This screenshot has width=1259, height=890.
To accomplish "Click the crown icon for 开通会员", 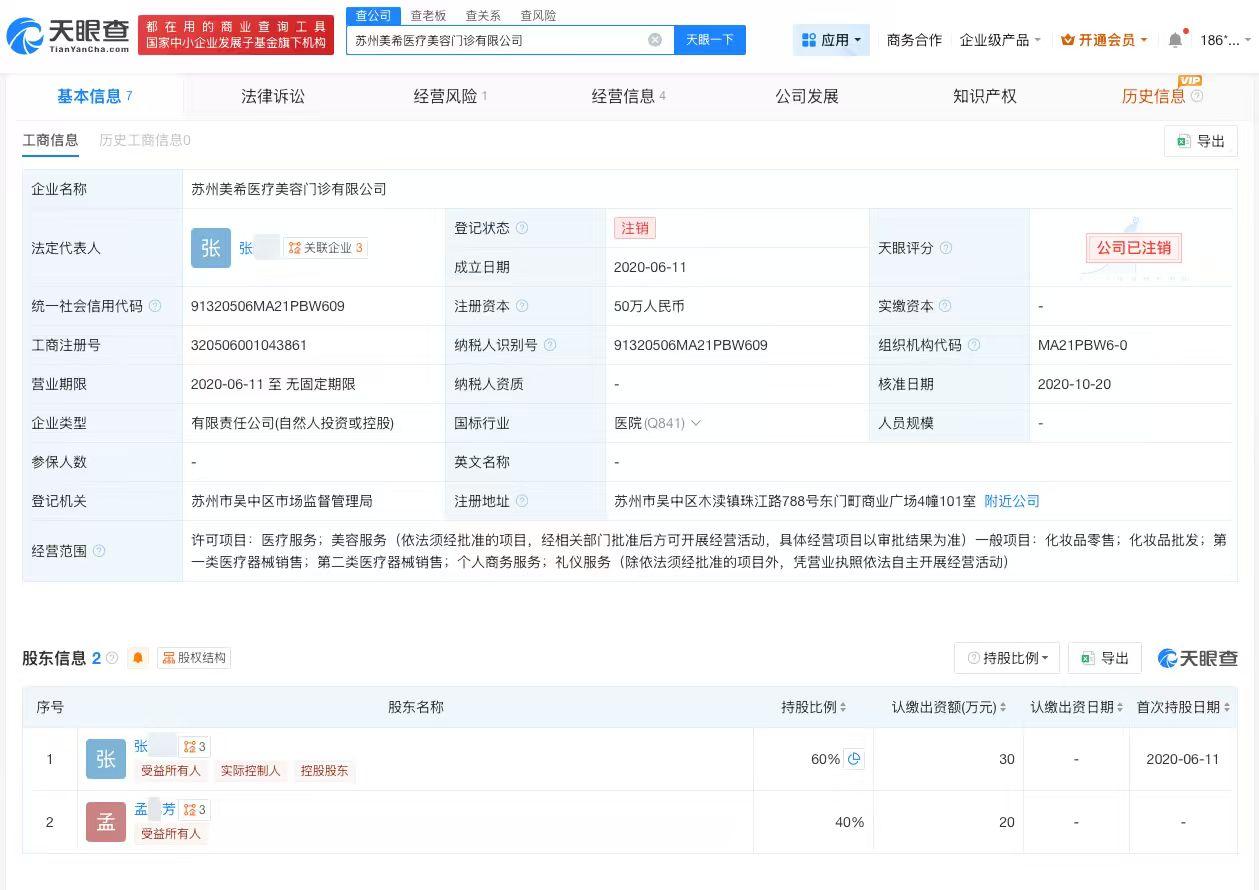I will point(1068,40).
